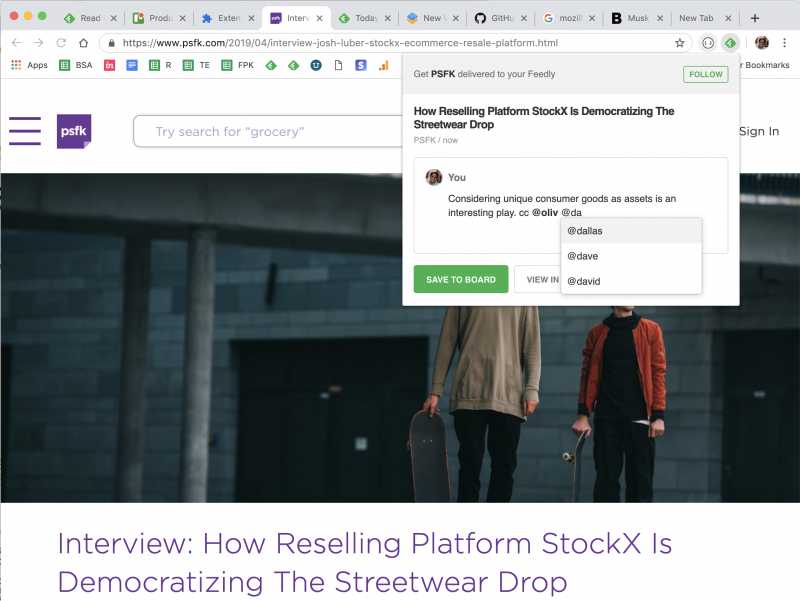Open the Apps grid on the bookmarks bar
The width and height of the screenshot is (800, 601).
[x=17, y=65]
